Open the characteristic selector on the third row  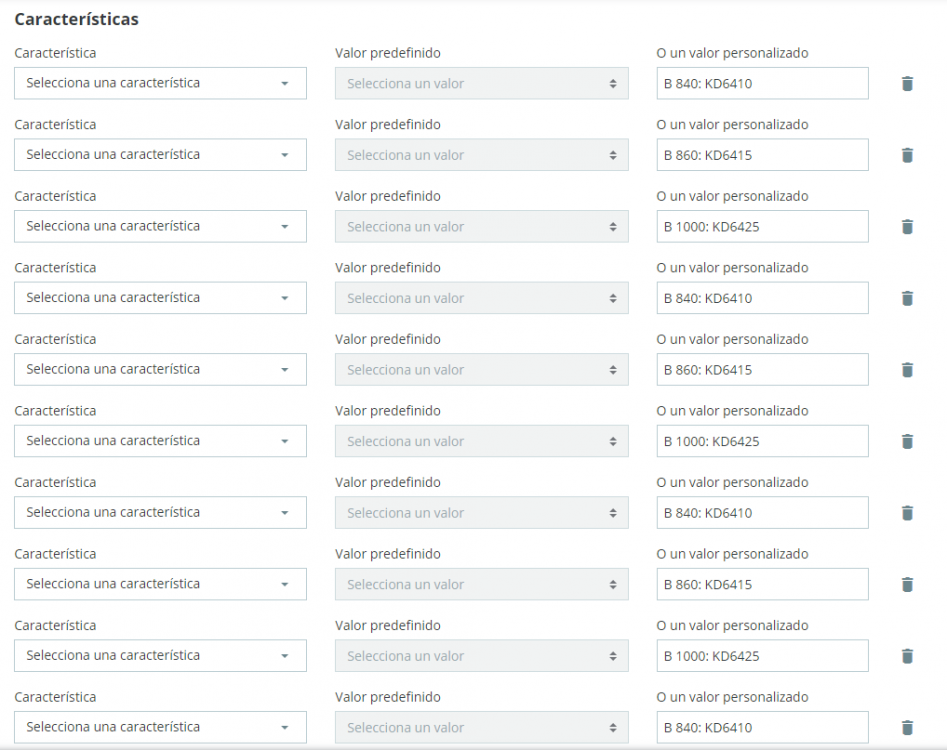pos(160,226)
